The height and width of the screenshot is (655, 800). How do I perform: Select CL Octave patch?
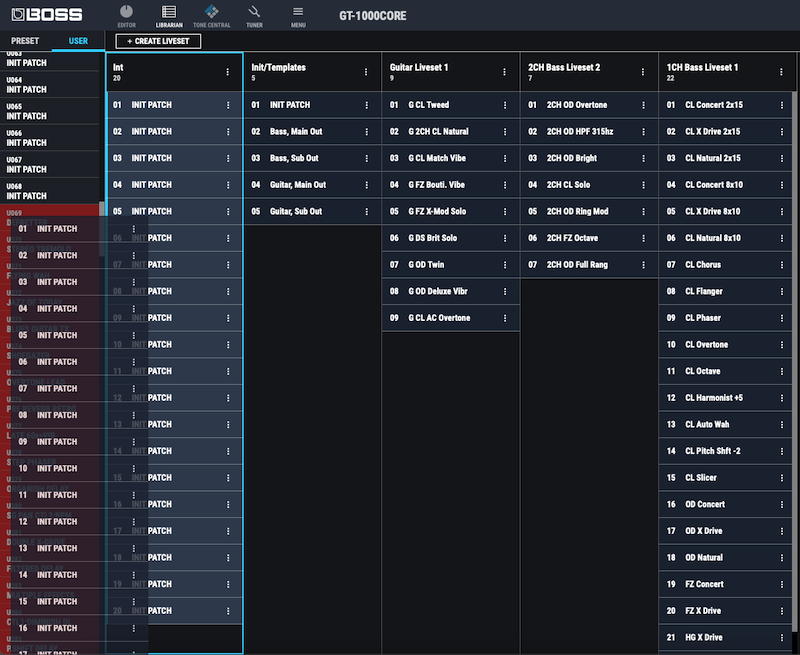pos(726,371)
